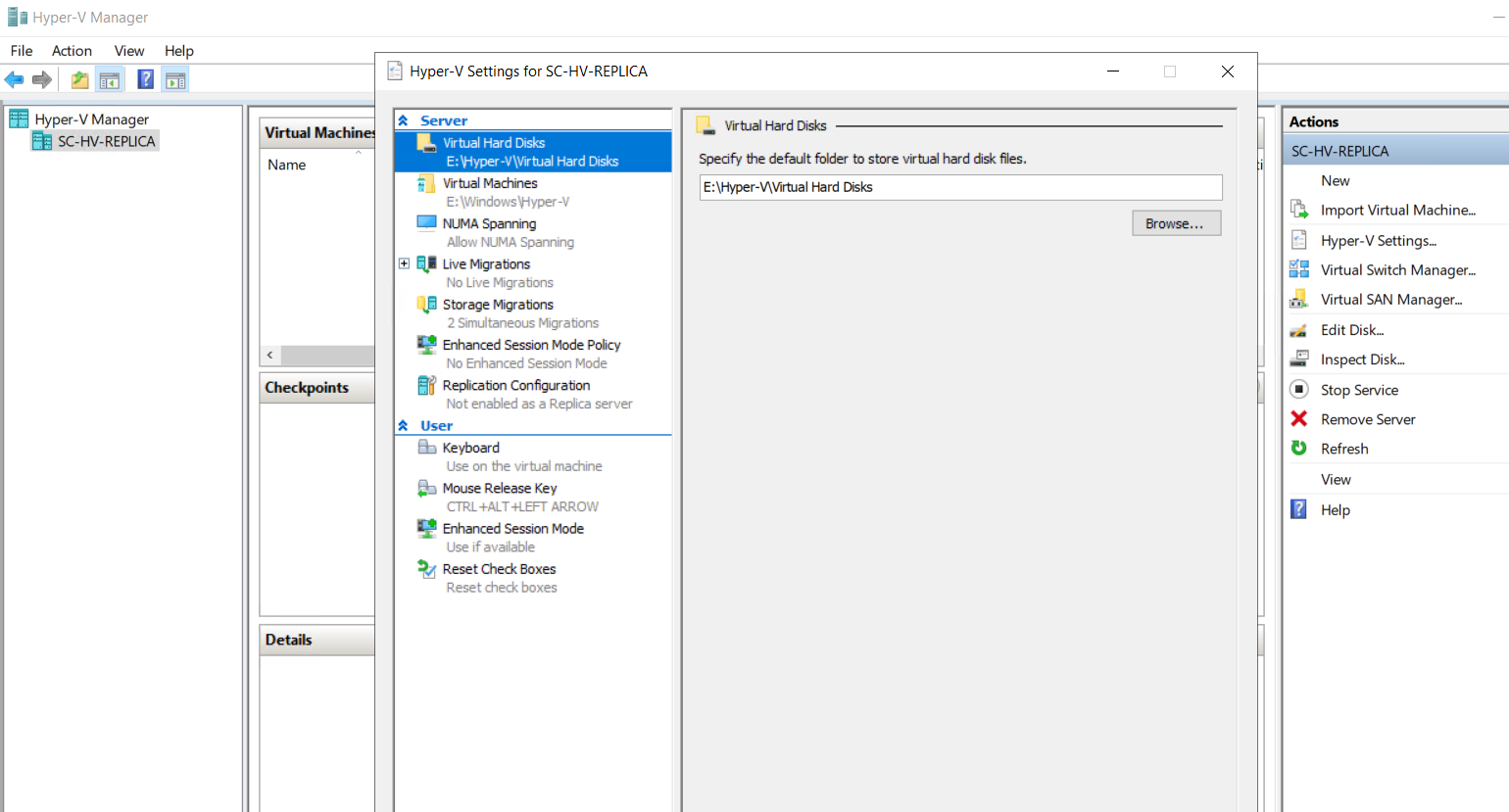The width and height of the screenshot is (1509, 812).
Task: Click the user Enhanced Session Mode icon
Action: pos(426,528)
